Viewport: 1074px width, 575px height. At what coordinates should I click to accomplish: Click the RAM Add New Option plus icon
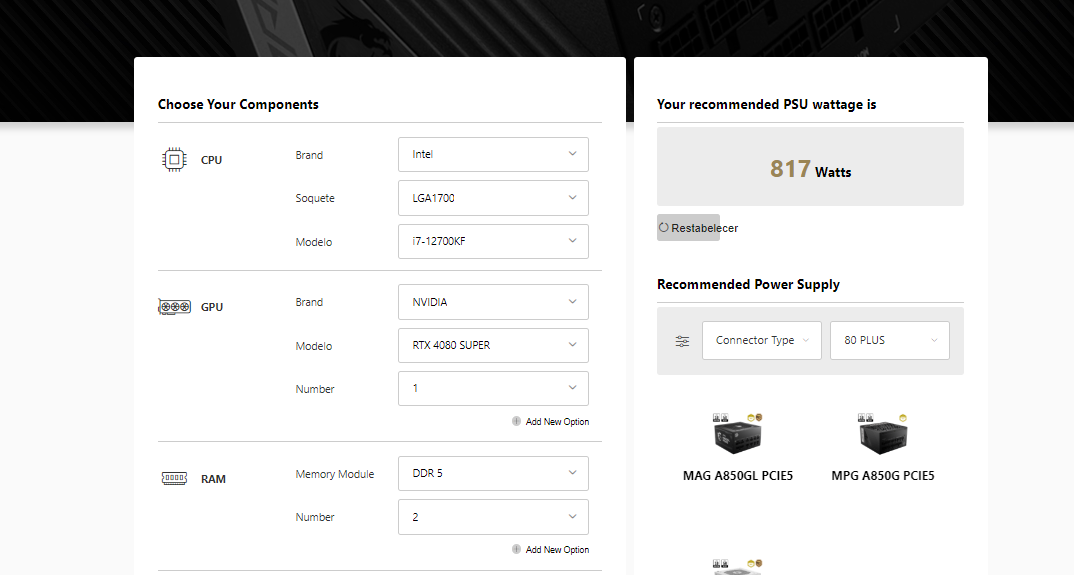(516, 549)
